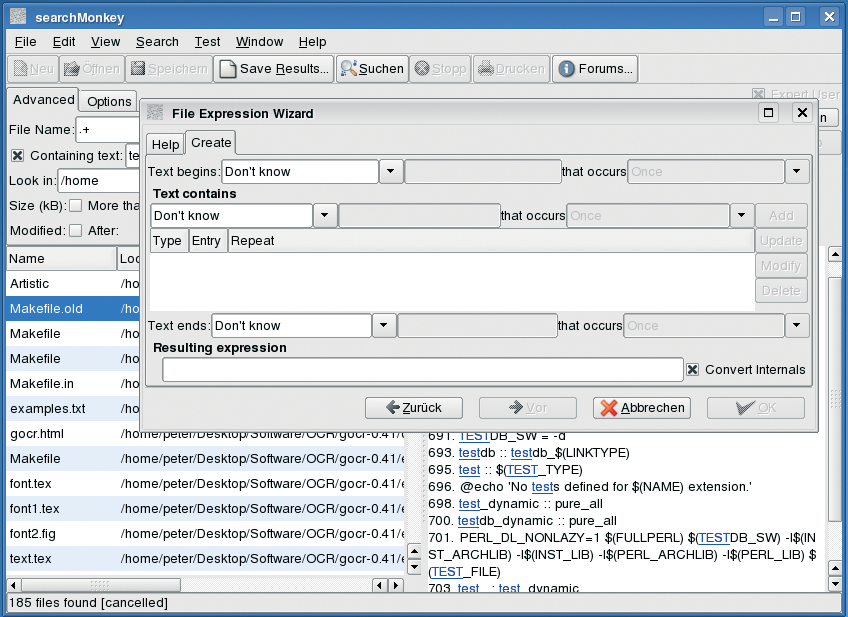Viewport: 848px width, 617px height.
Task: Open the Text begins type dropdown
Action: (x=390, y=171)
